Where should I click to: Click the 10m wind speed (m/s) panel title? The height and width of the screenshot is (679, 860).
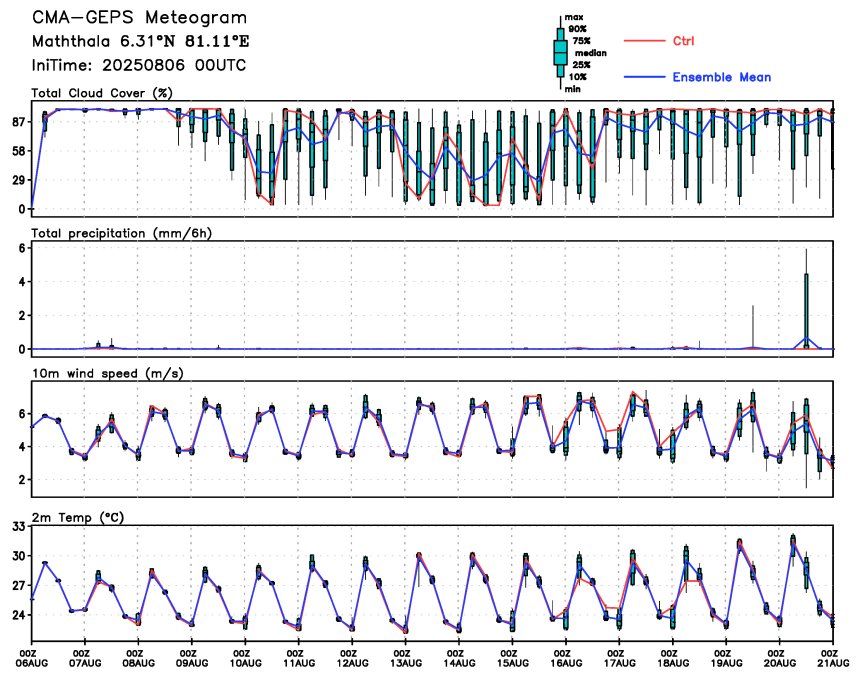(x=108, y=374)
